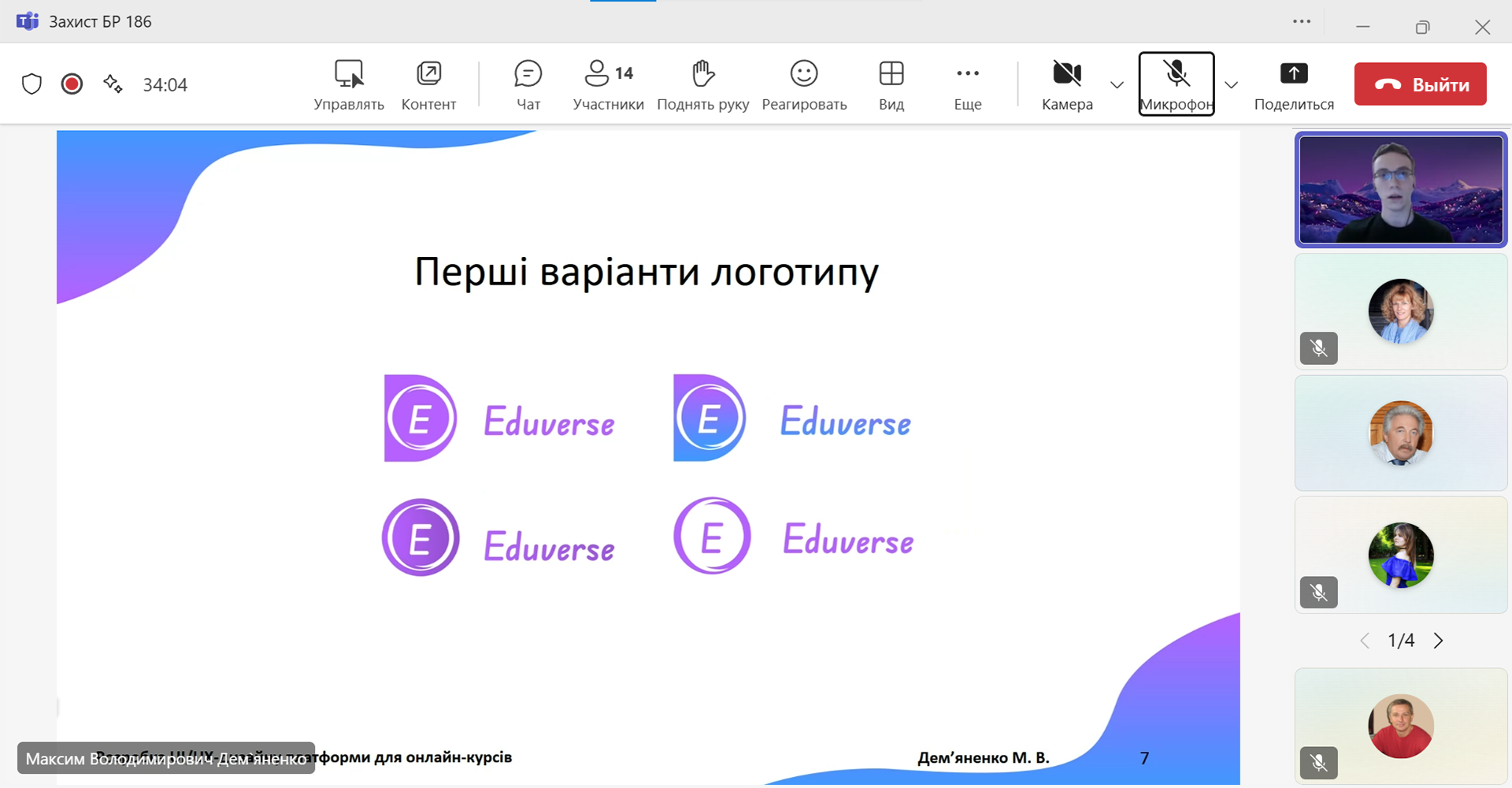Image resolution: width=1512 pixels, height=788 pixels.
Task: Open title bar ellipsis settings menu
Action: [1301, 22]
